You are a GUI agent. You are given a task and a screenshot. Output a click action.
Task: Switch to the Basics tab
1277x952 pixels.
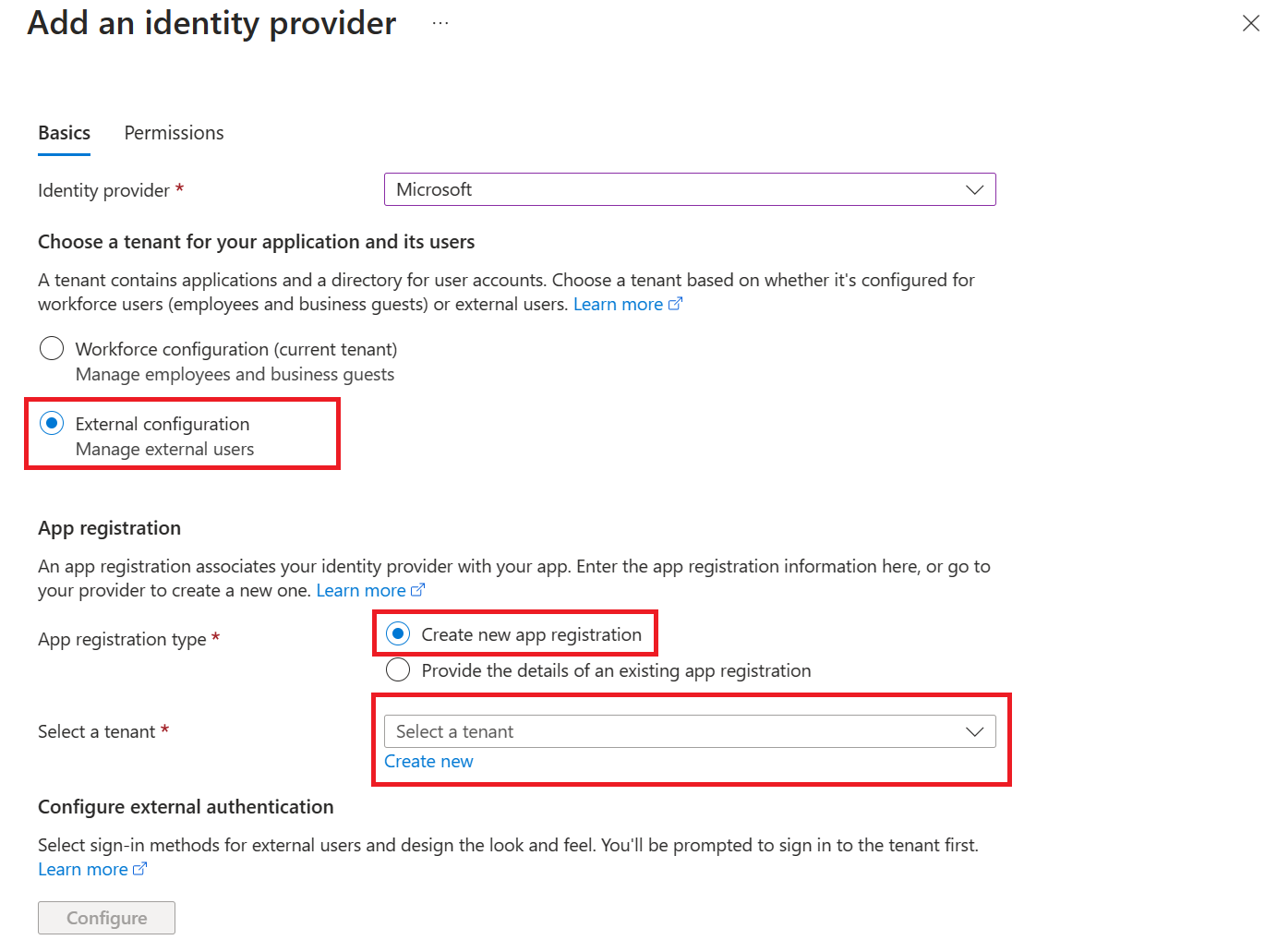tap(64, 132)
